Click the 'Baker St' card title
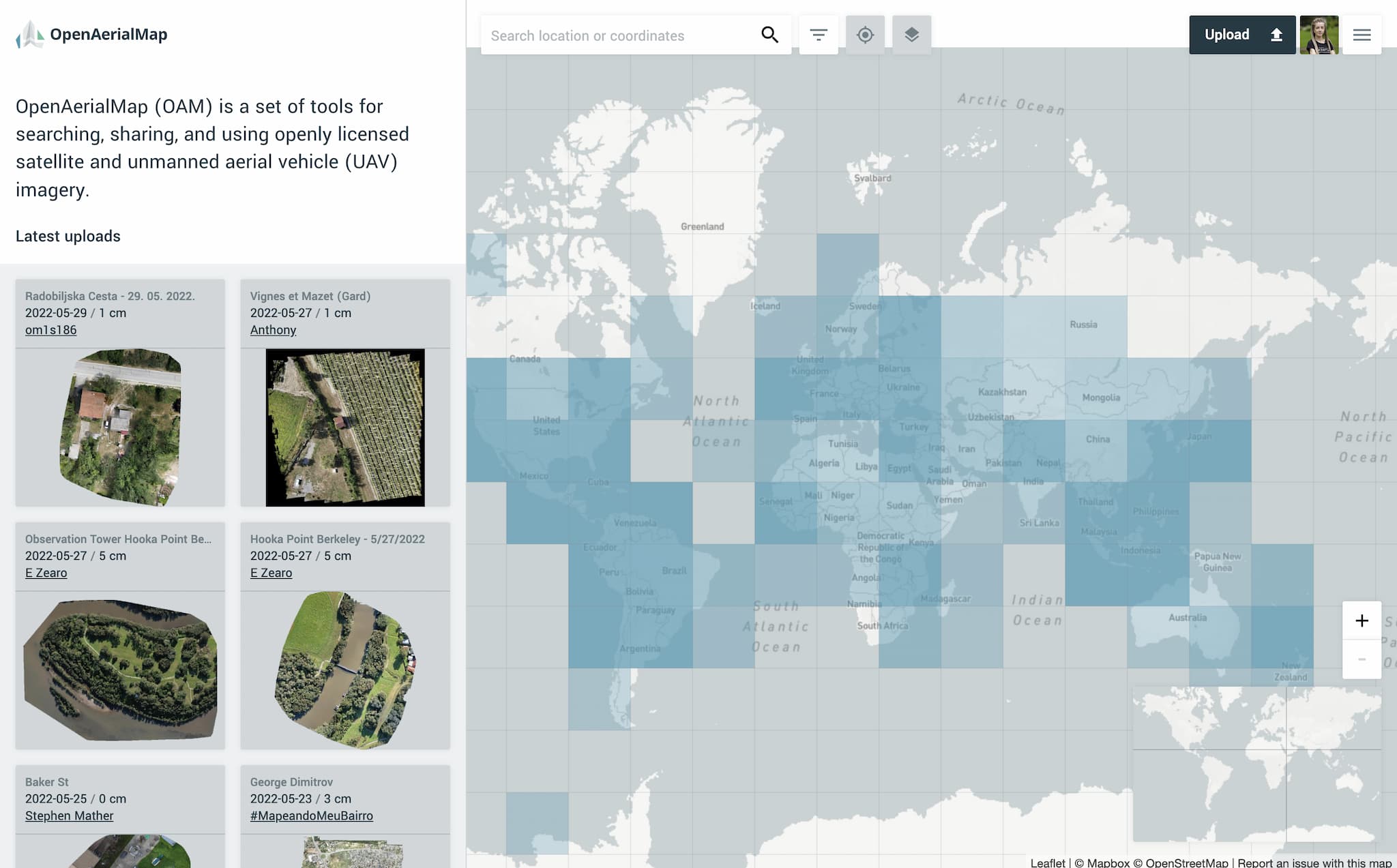Image resolution: width=1397 pixels, height=868 pixels. coord(47,781)
